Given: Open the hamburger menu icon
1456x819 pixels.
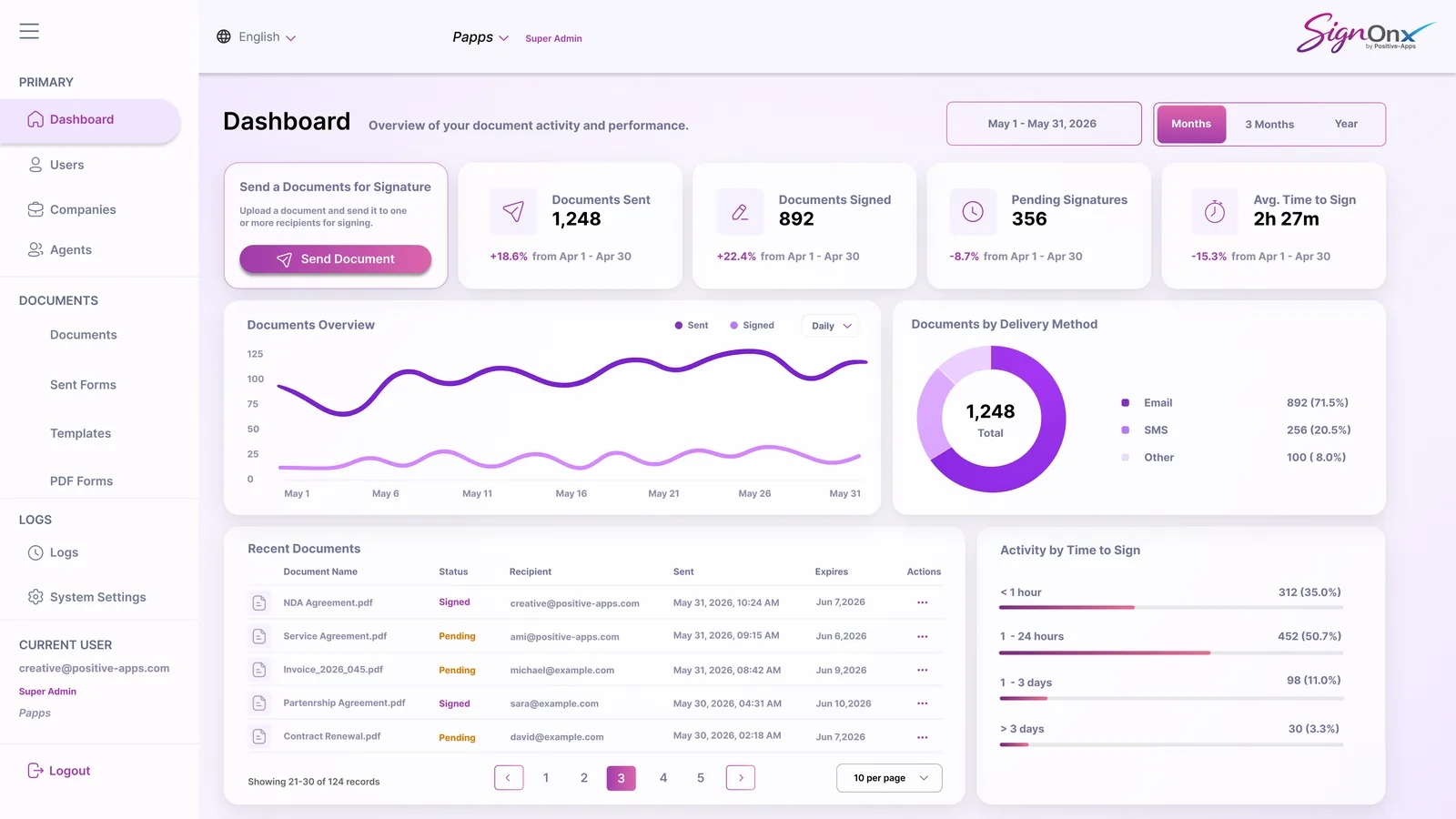Looking at the screenshot, I should [29, 31].
